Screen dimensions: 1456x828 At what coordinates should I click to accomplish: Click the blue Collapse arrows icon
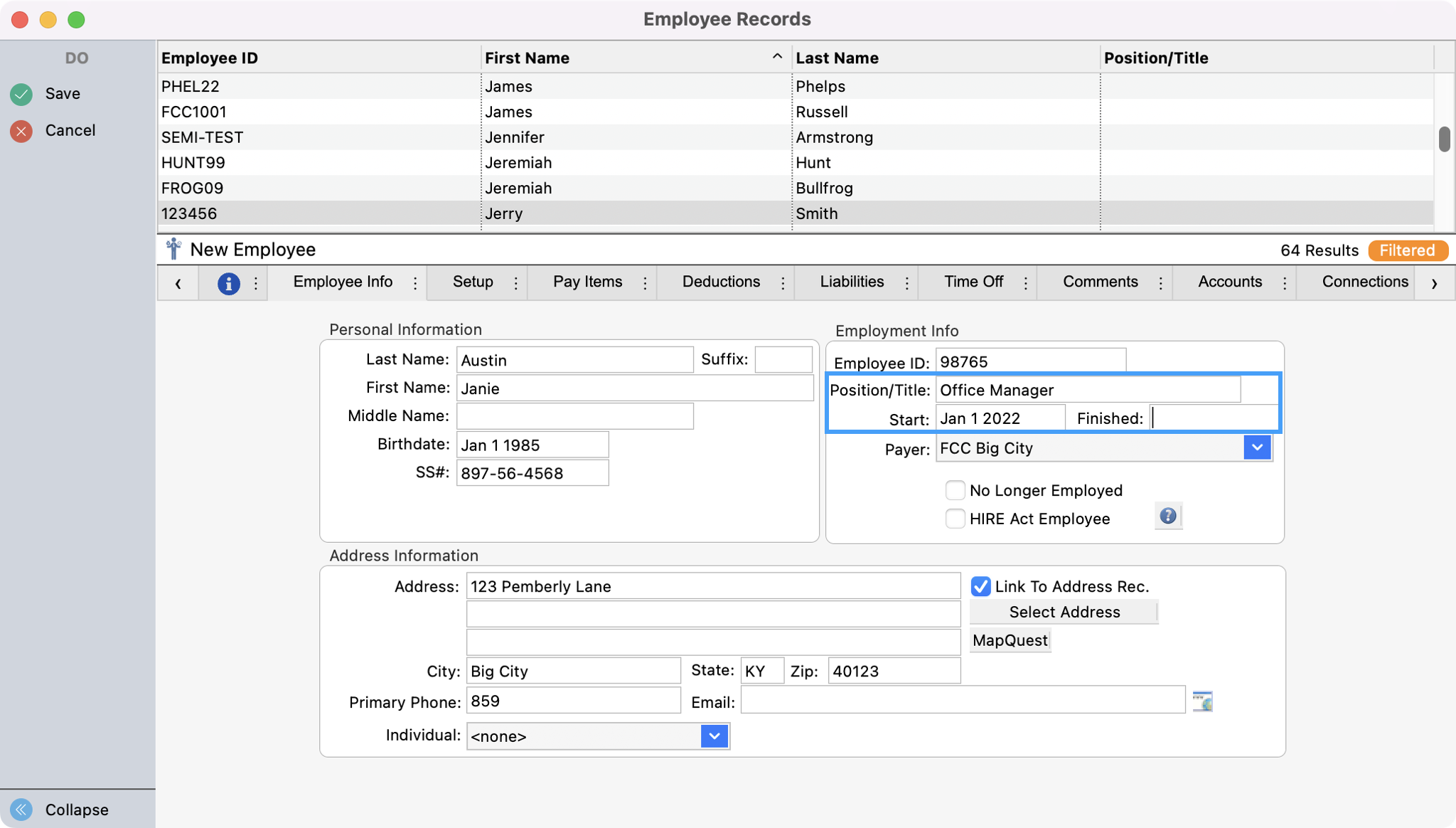click(21, 810)
